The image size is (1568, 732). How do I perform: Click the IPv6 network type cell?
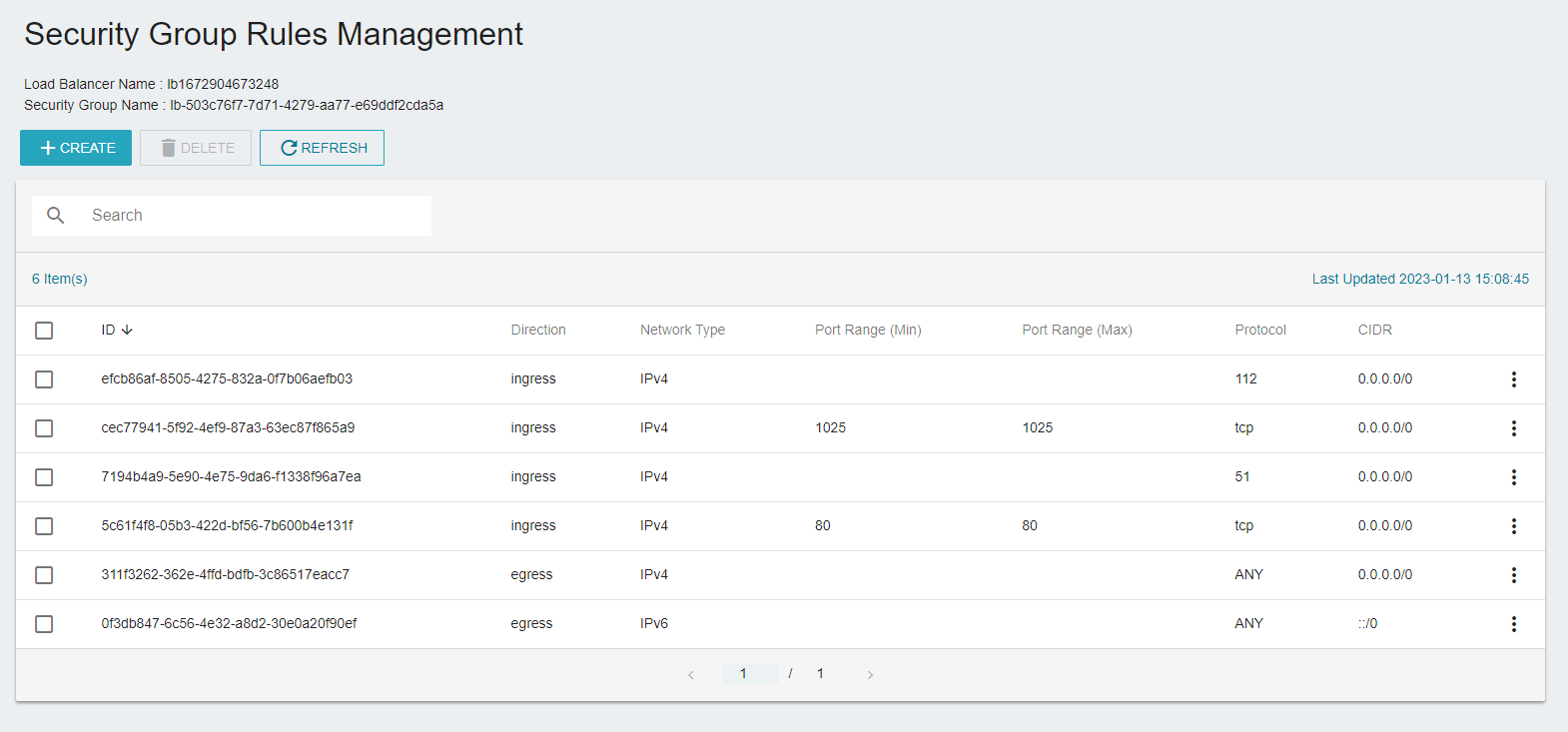pyautogui.click(x=654, y=624)
